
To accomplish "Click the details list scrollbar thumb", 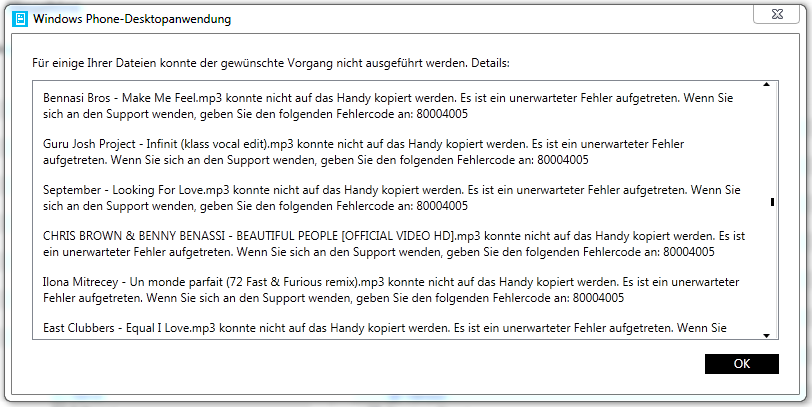I will (x=772, y=202).
